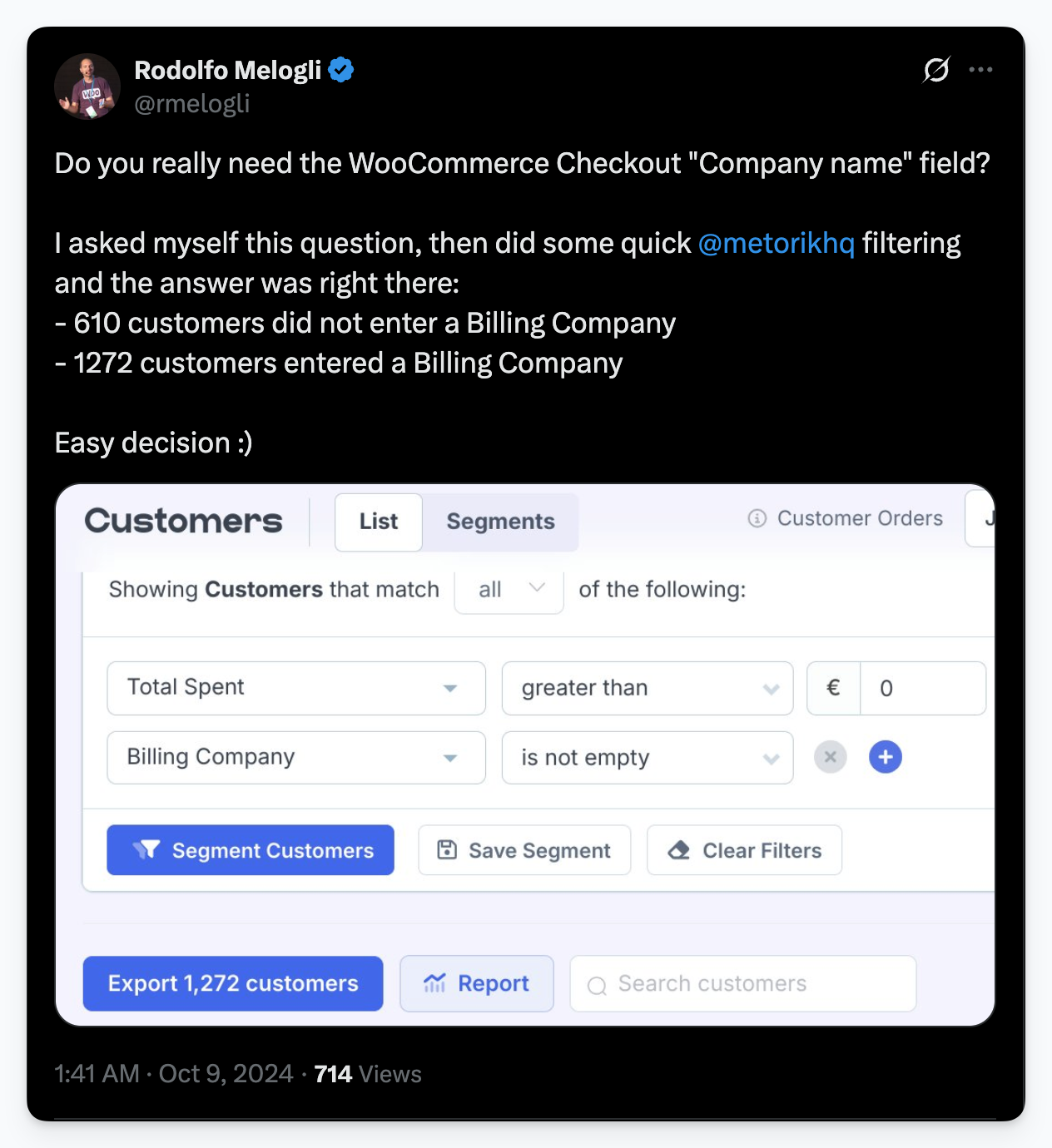Viewport: 1052px width, 1148px height.
Task: Open the @metorikhq profile link
Action: tap(777, 243)
